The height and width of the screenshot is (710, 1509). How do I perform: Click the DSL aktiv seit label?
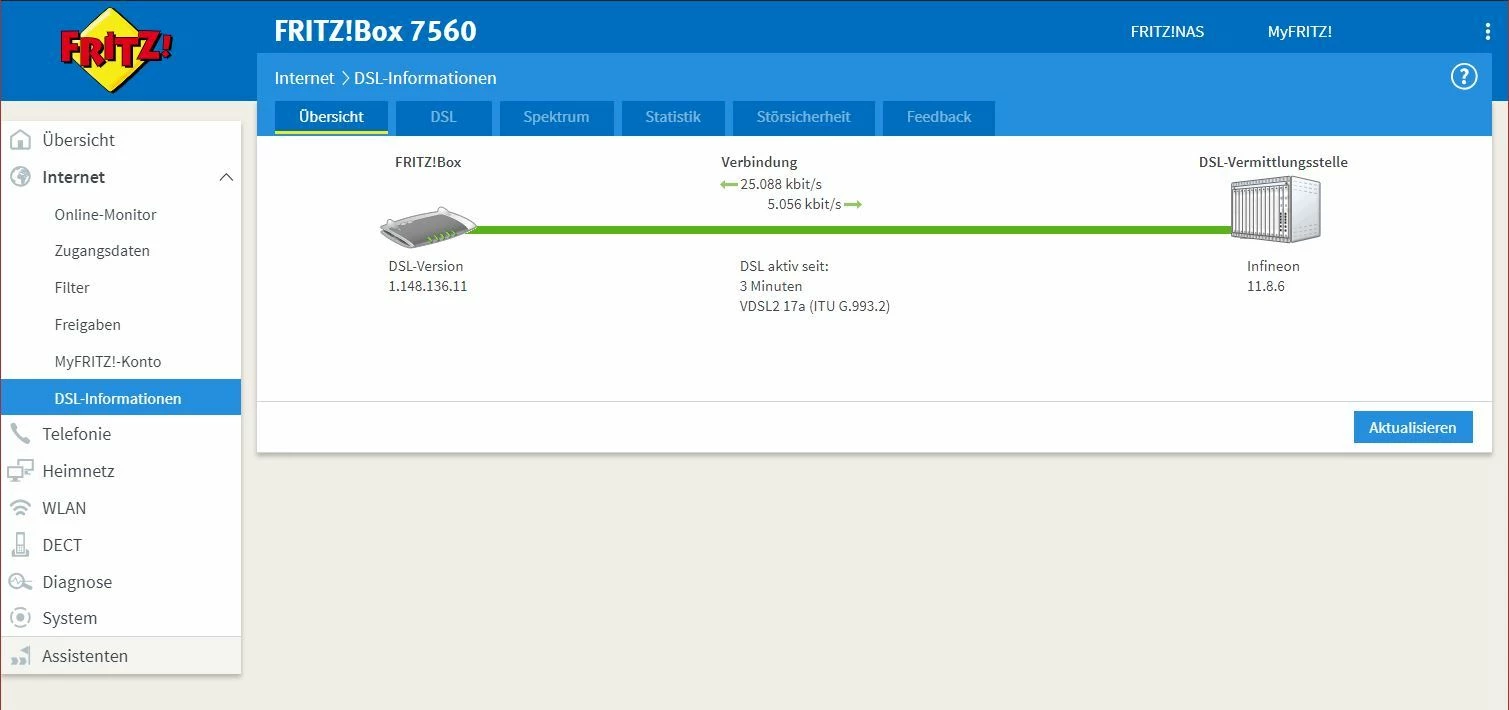pos(784,267)
